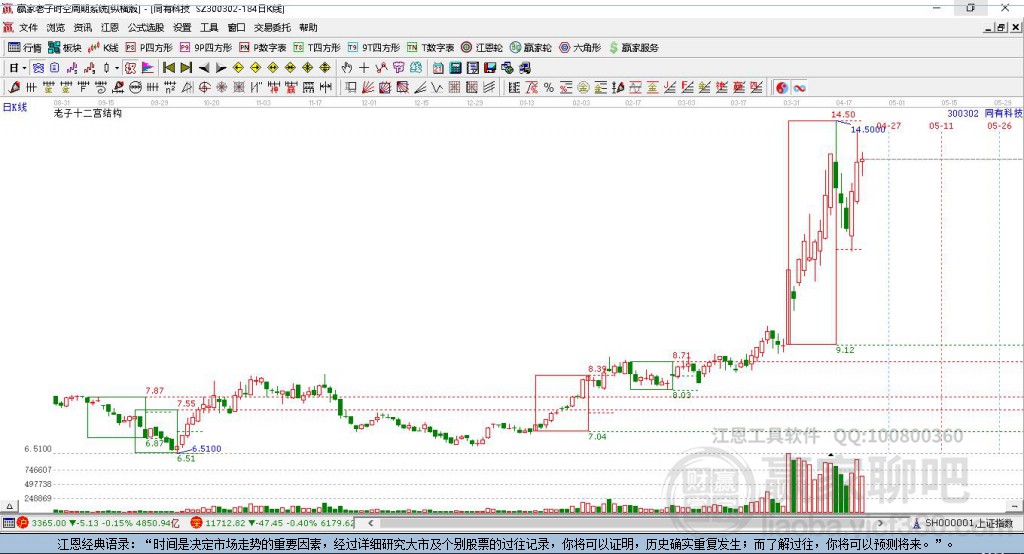Click the 14.5000 price label
The width and height of the screenshot is (1024, 554).
click(868, 129)
